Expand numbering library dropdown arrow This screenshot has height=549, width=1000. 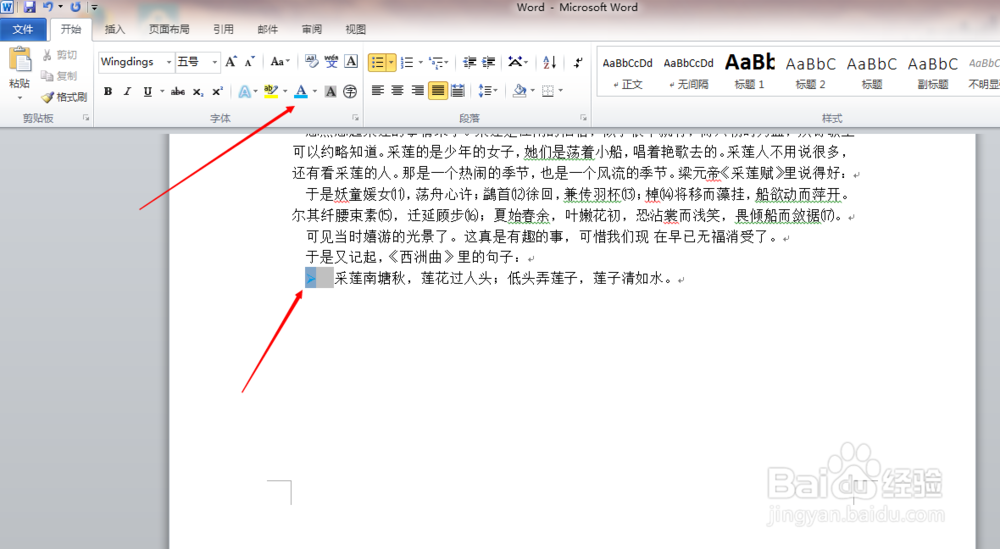(420, 62)
